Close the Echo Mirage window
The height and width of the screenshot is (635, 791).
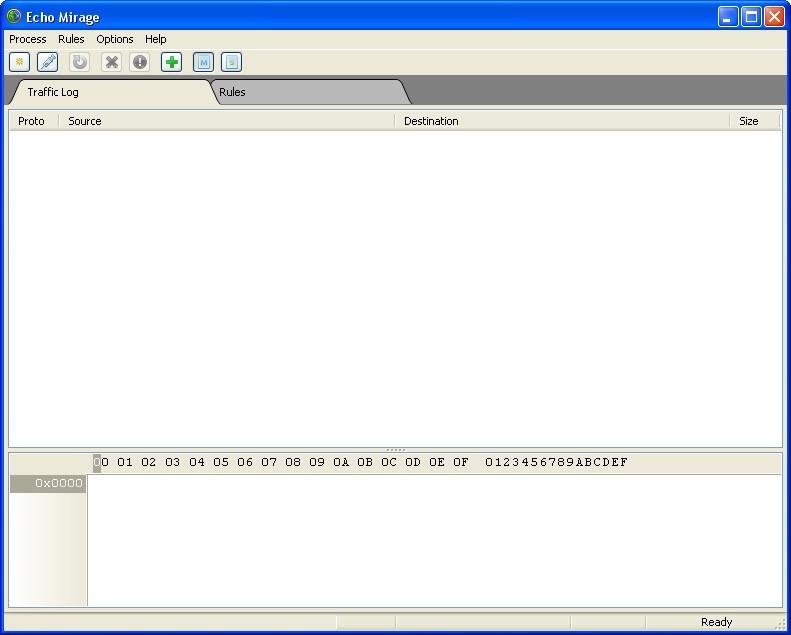point(774,17)
